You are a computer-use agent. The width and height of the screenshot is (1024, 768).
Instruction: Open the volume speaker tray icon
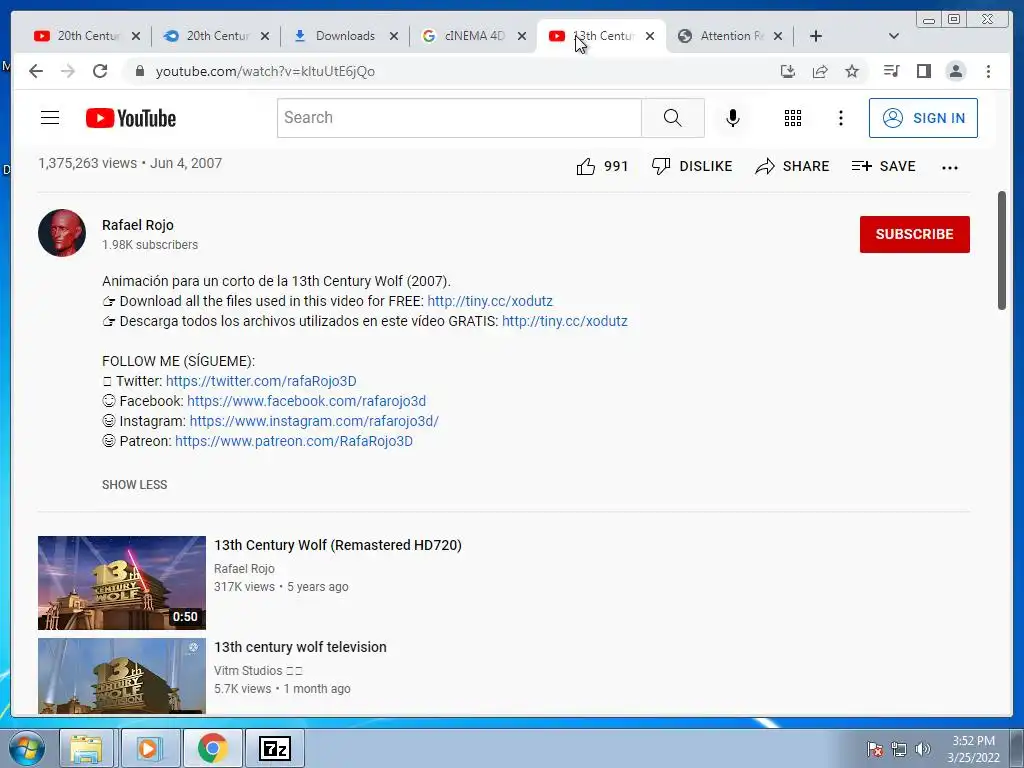(x=922, y=749)
